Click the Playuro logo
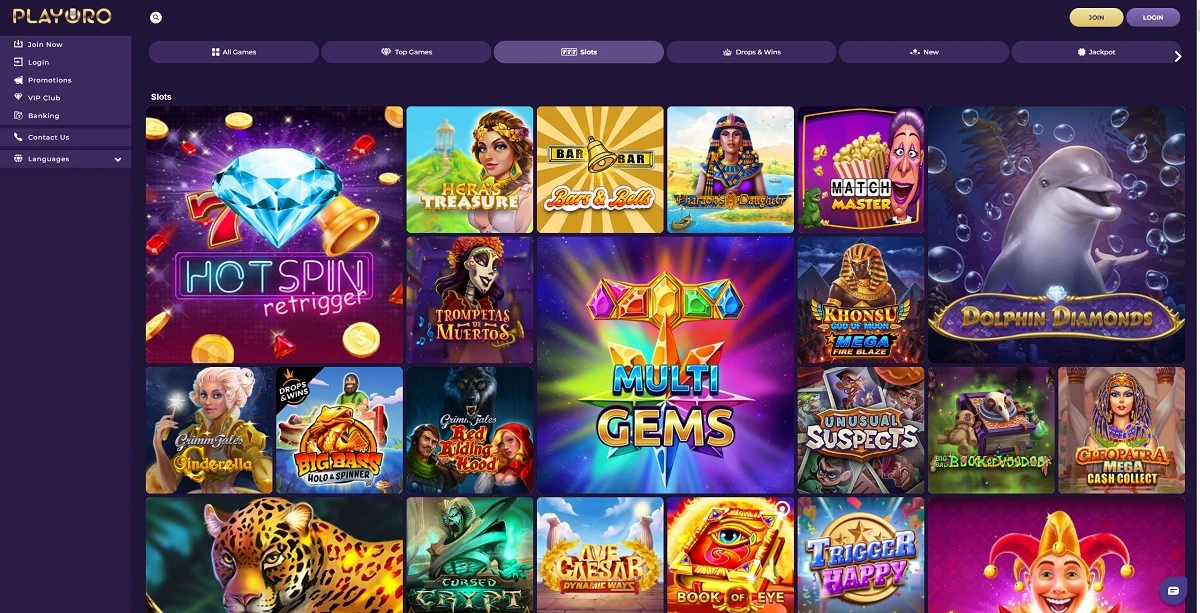Image resolution: width=1200 pixels, height=613 pixels. pos(62,16)
